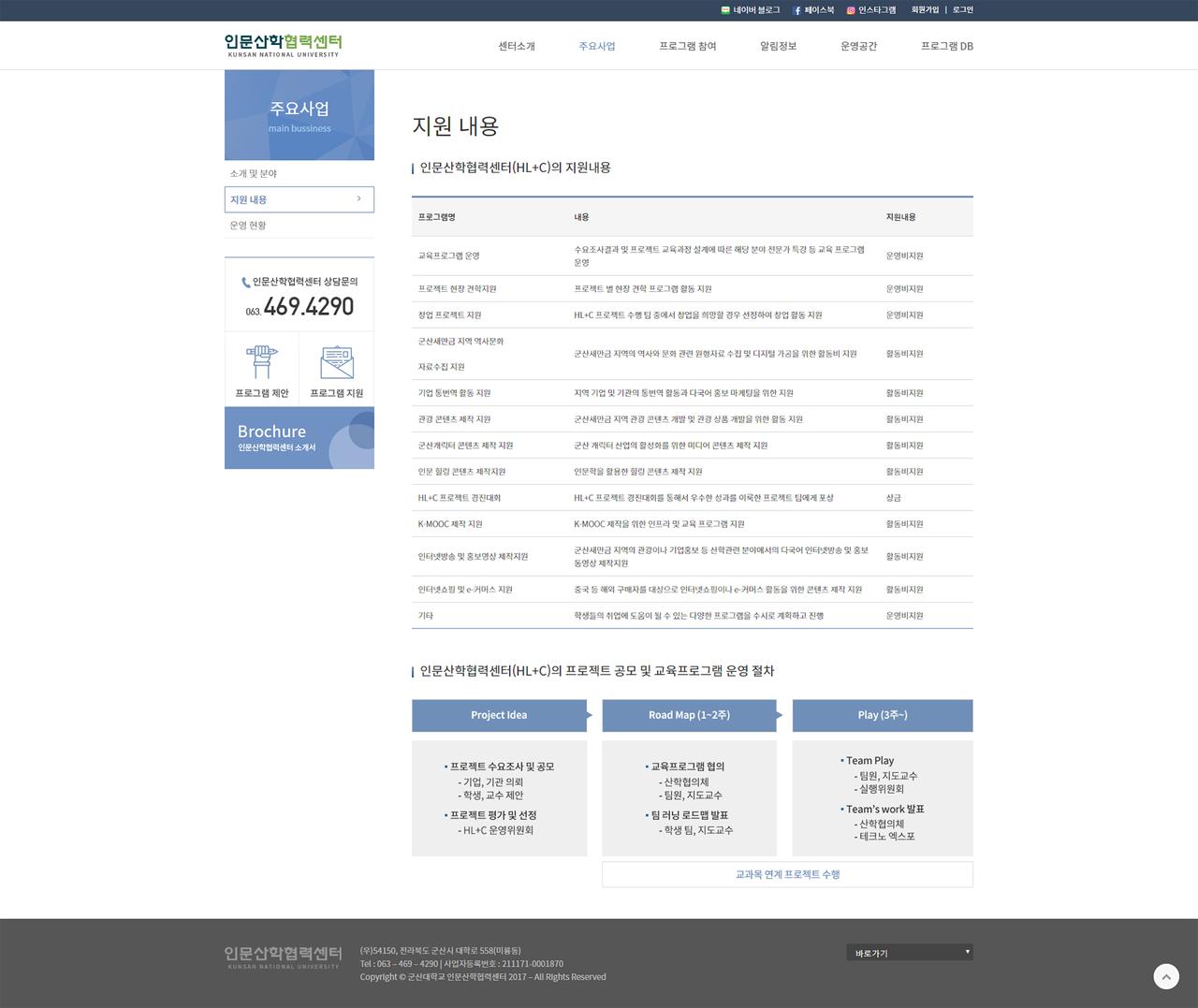Click the K-MOOC 제작 지원 row name
The height and width of the screenshot is (1008, 1198).
(450, 524)
